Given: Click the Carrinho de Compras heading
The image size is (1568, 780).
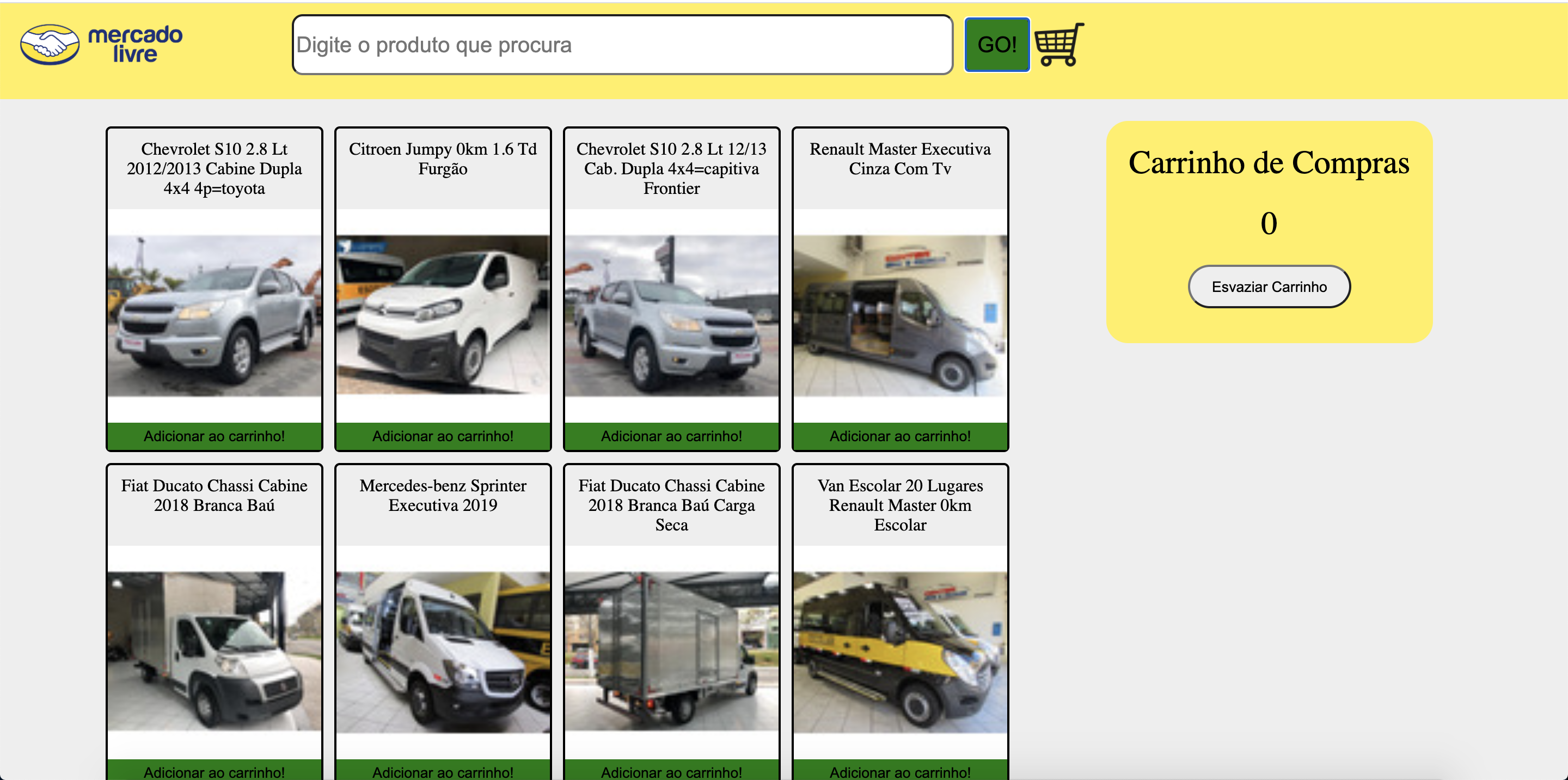Looking at the screenshot, I should (x=1269, y=163).
